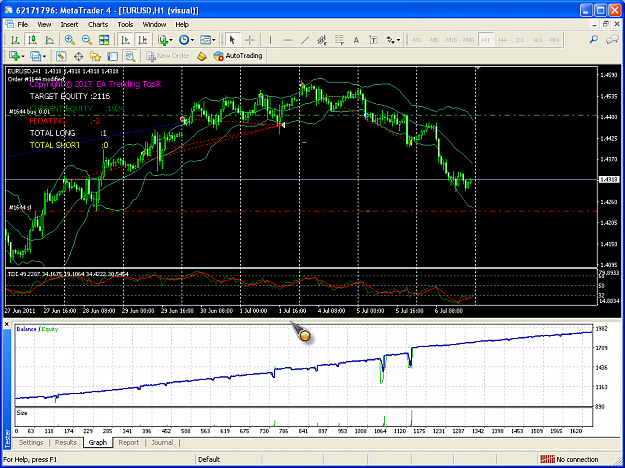
Task: Select the trendline drawing tool
Action: click(305, 40)
